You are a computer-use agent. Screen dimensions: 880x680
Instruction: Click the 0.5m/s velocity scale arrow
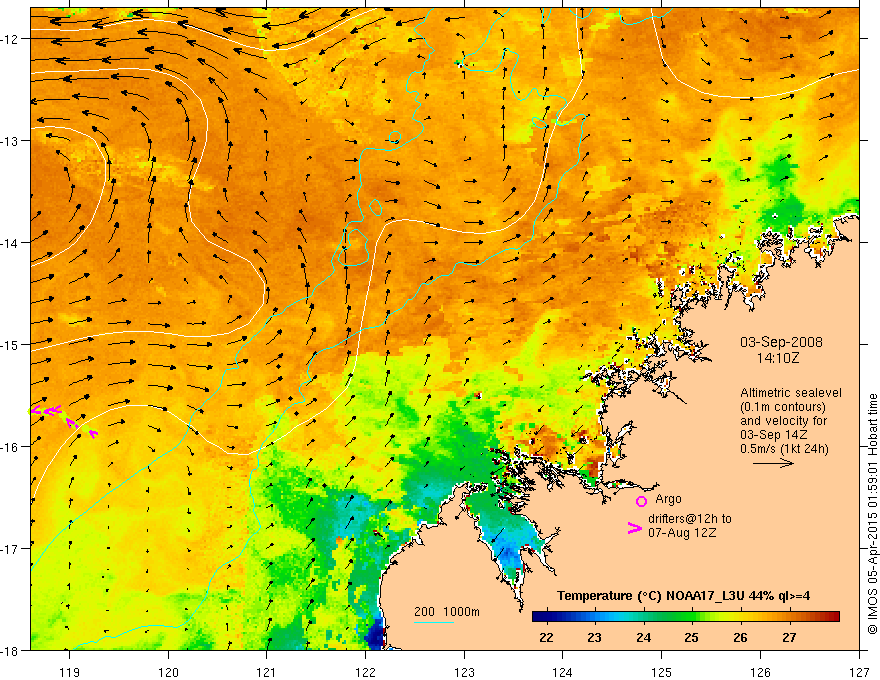773,463
